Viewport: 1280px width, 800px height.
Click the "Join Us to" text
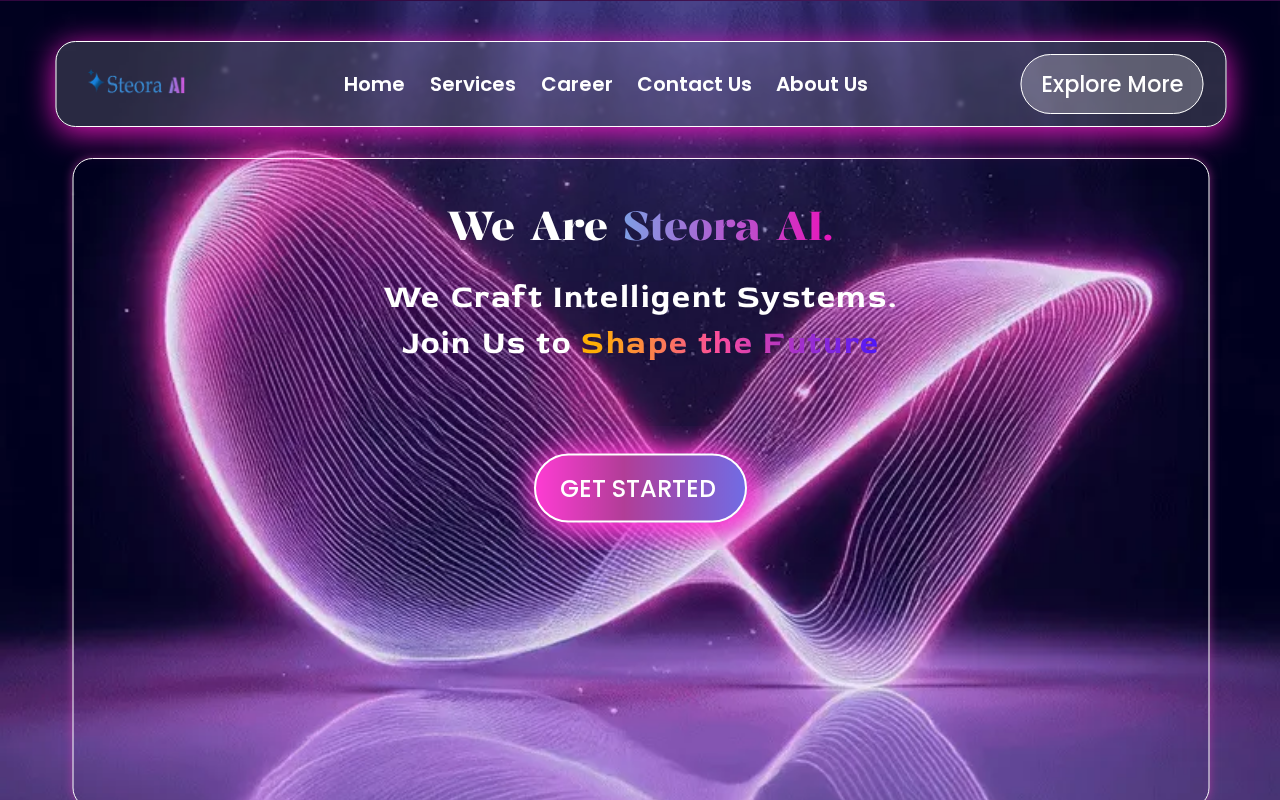click(x=486, y=343)
